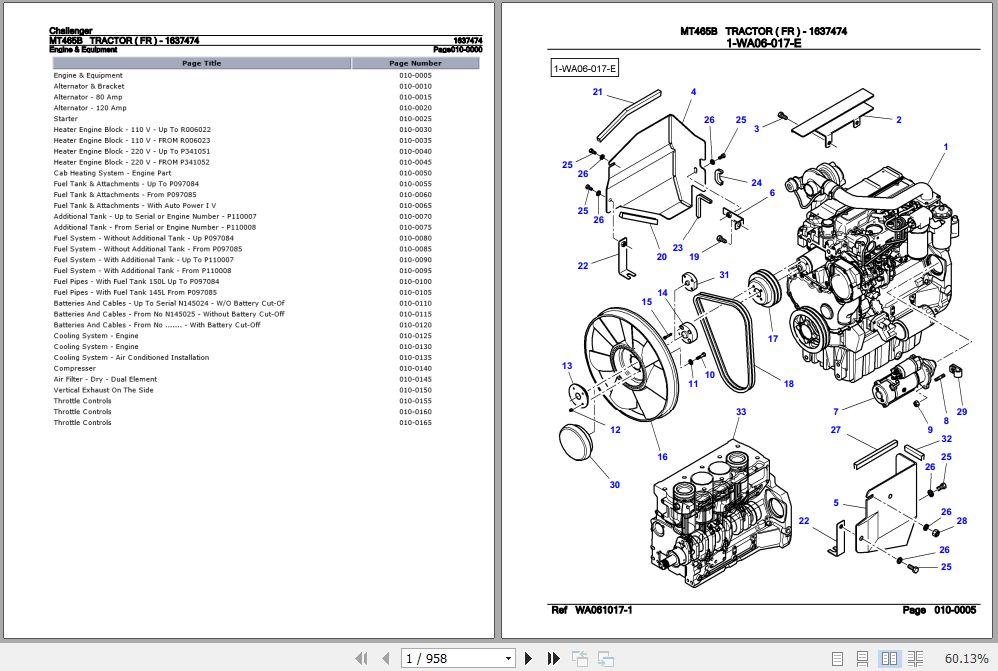Click the next view icon
The width and height of the screenshot is (998, 671).
point(605,658)
